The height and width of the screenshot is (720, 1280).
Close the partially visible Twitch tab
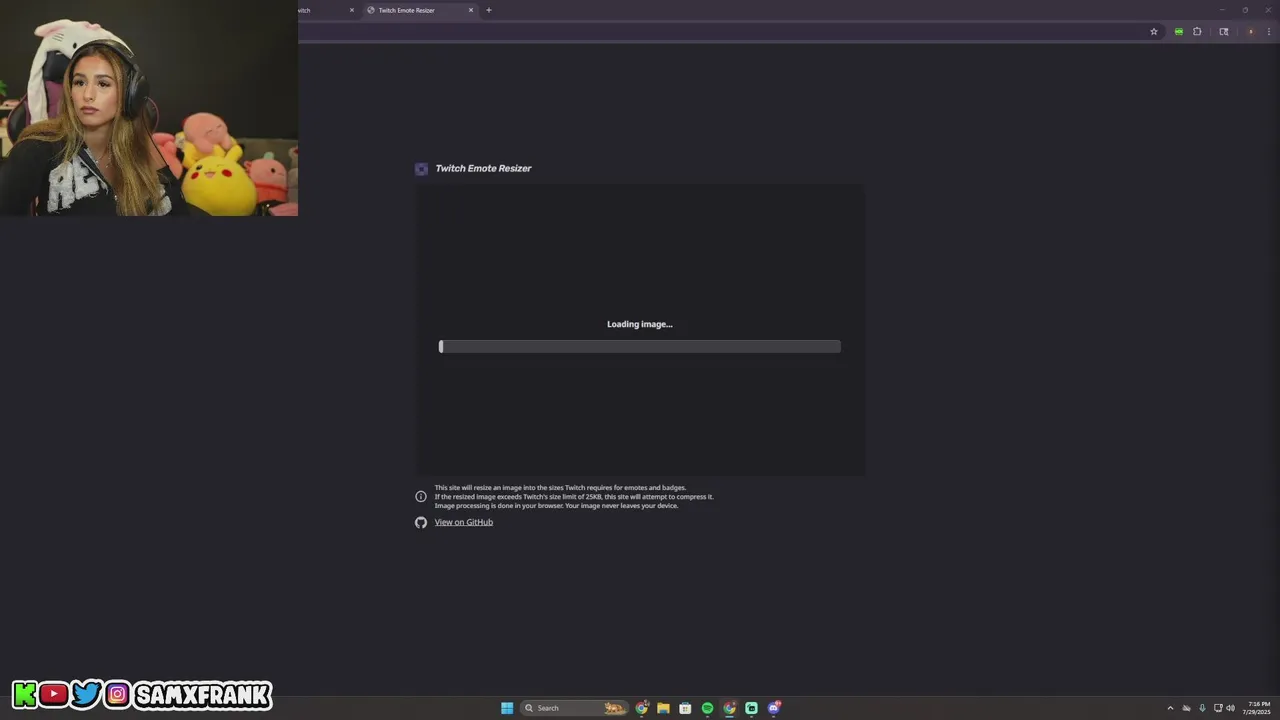coord(352,10)
